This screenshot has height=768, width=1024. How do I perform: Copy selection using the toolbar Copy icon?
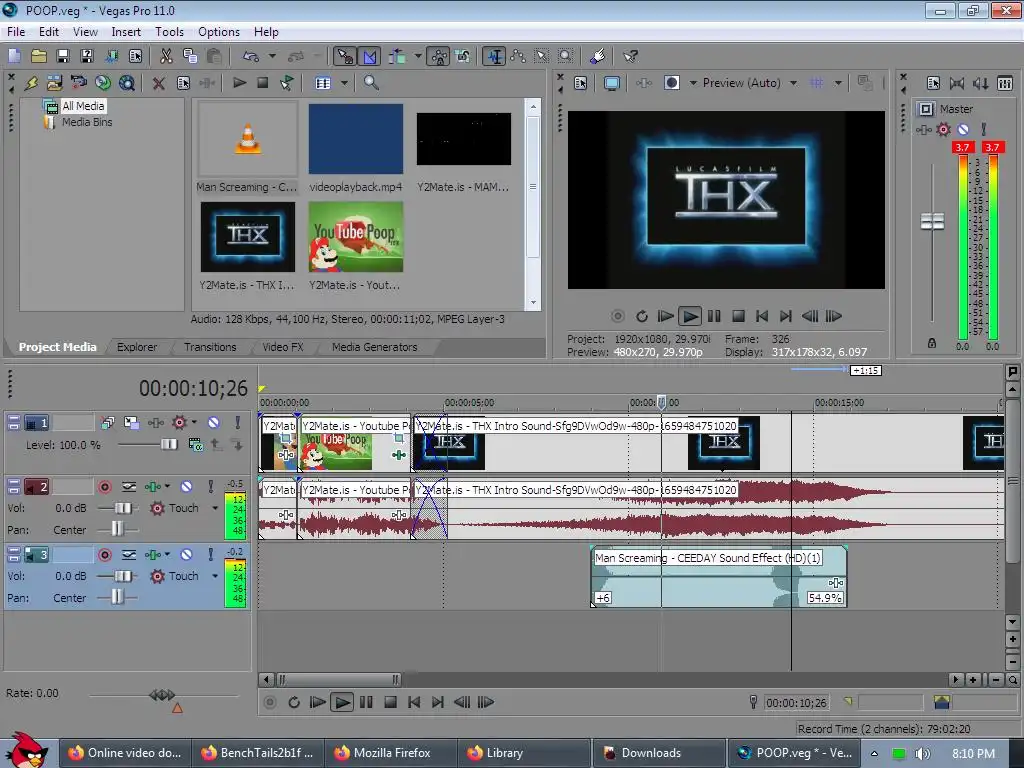pyautogui.click(x=190, y=56)
